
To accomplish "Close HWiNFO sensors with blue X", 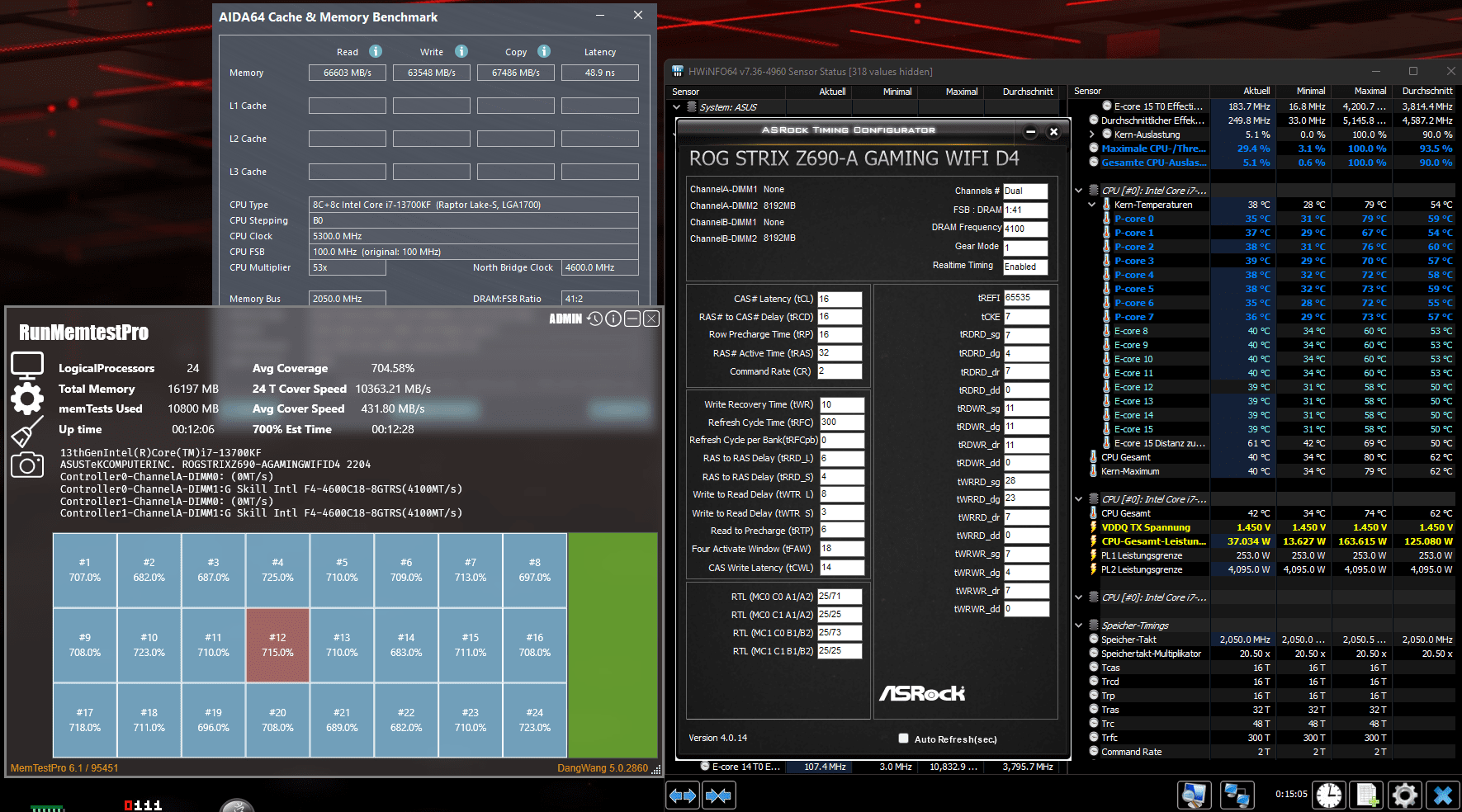I will [x=1443, y=795].
